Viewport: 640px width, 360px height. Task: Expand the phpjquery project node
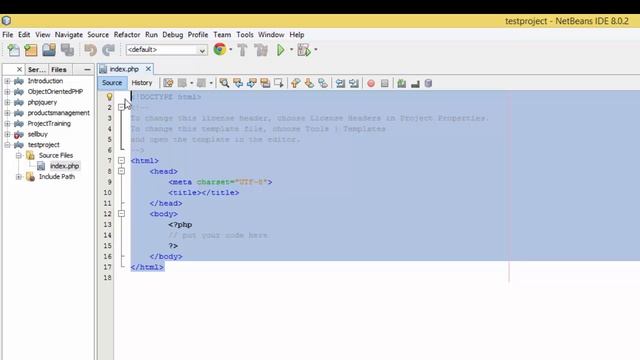(7, 102)
